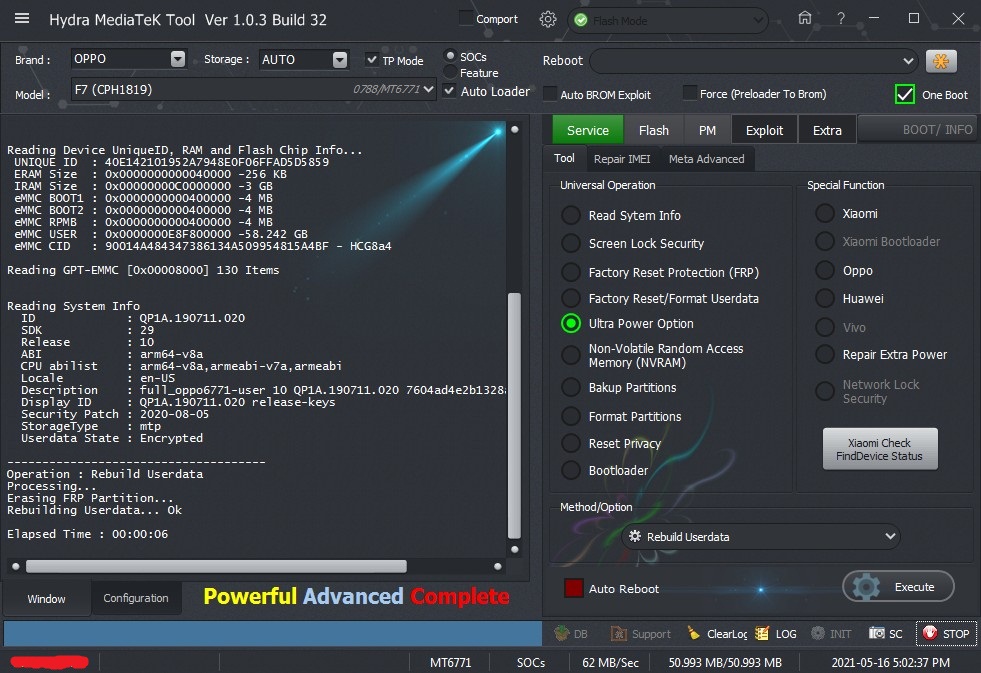
Task: Toggle the One Boot checkbox
Action: coord(905,94)
